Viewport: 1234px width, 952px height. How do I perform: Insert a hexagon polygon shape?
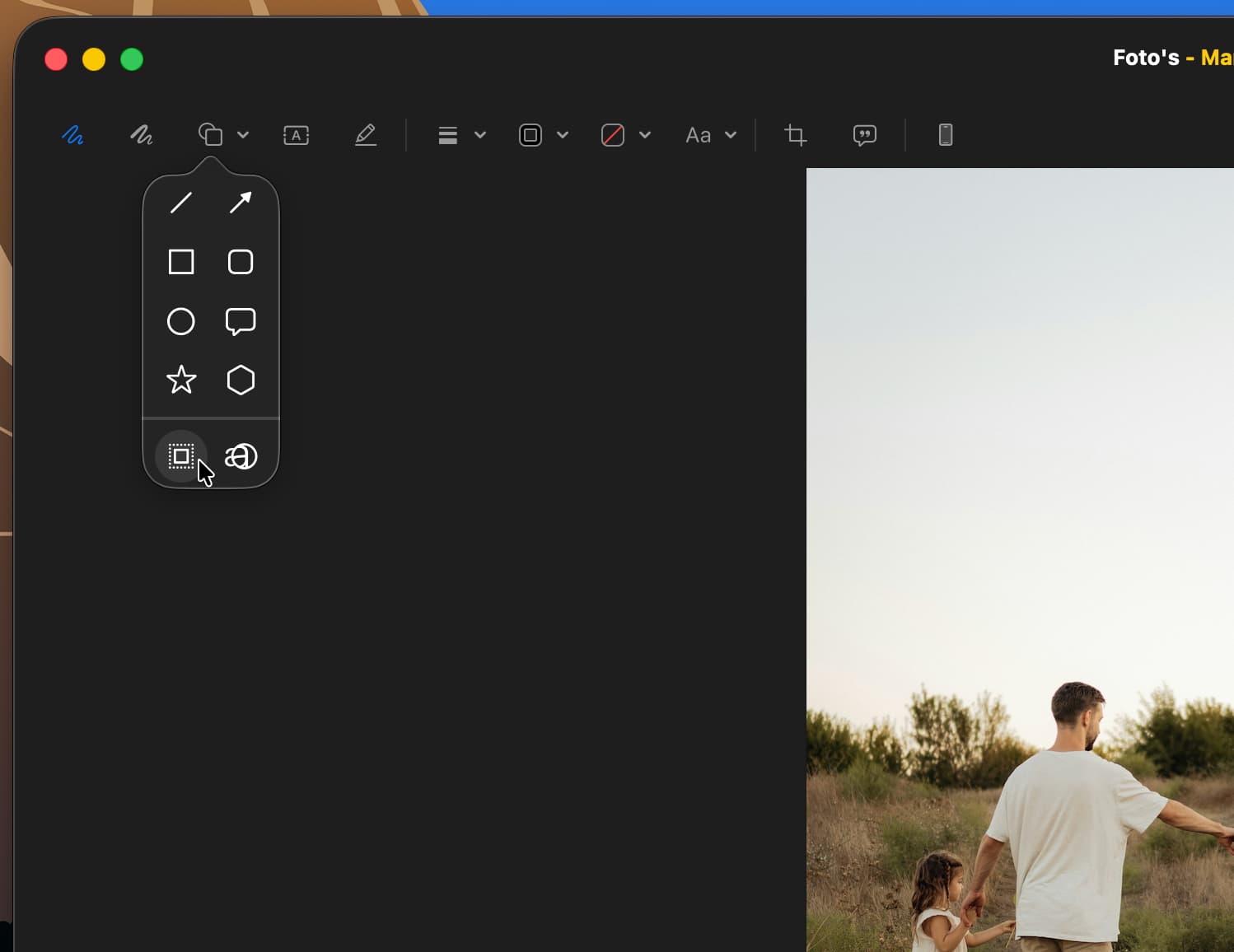(241, 380)
